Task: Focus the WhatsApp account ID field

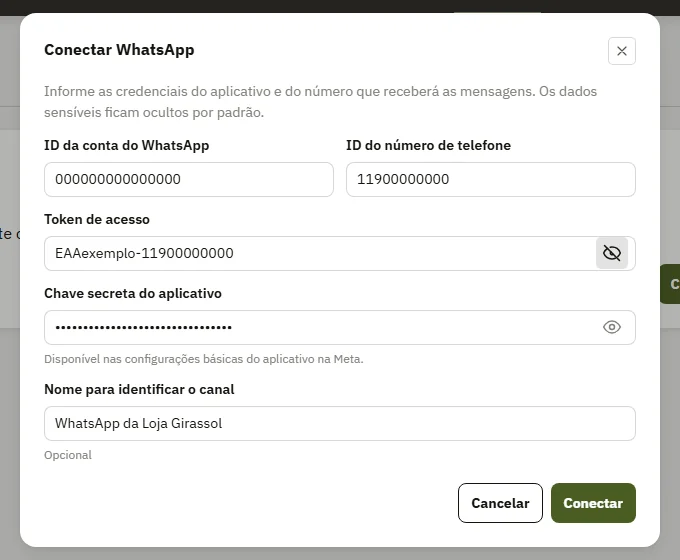Action: tap(189, 180)
